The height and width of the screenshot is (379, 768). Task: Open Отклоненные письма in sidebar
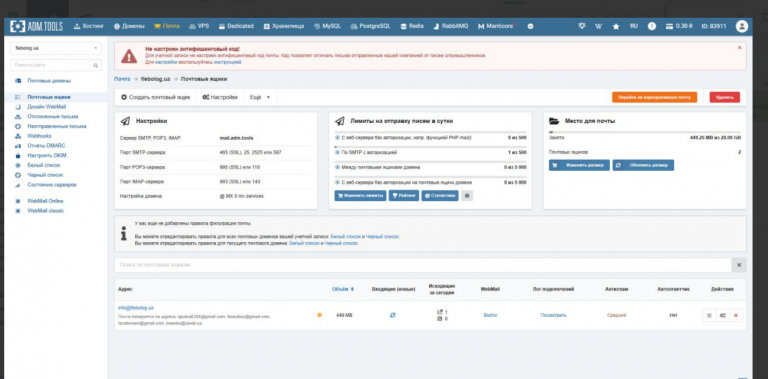52,117
